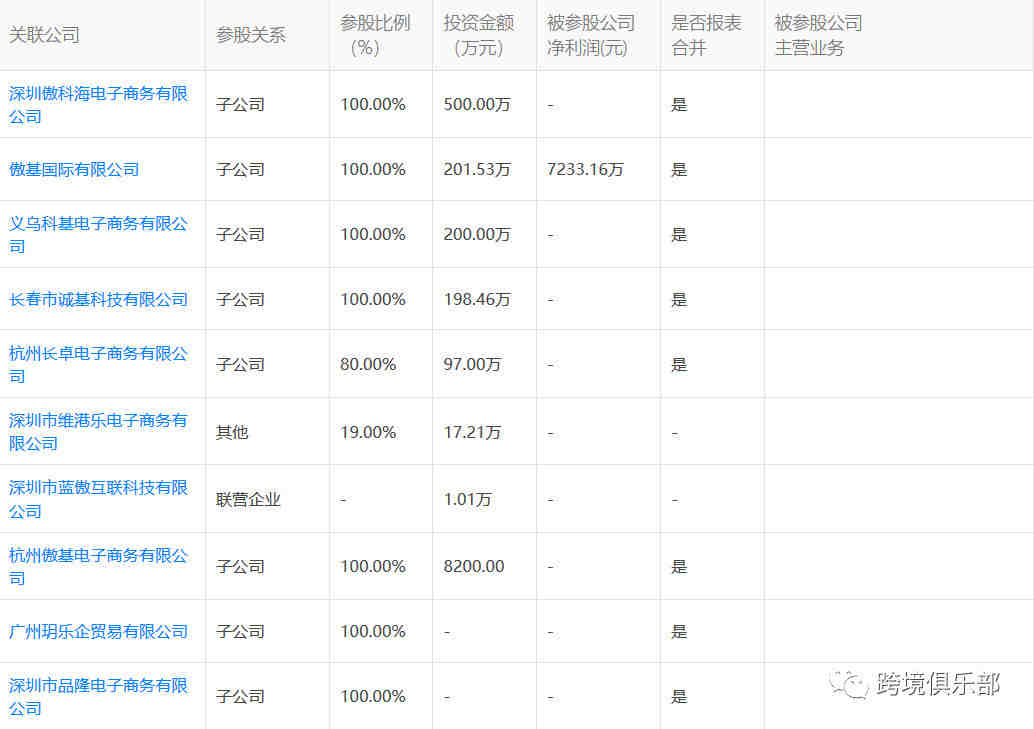This screenshot has width=1034, height=729.
Task: Select the 201.53万 investment amount cell
Action: 477,170
